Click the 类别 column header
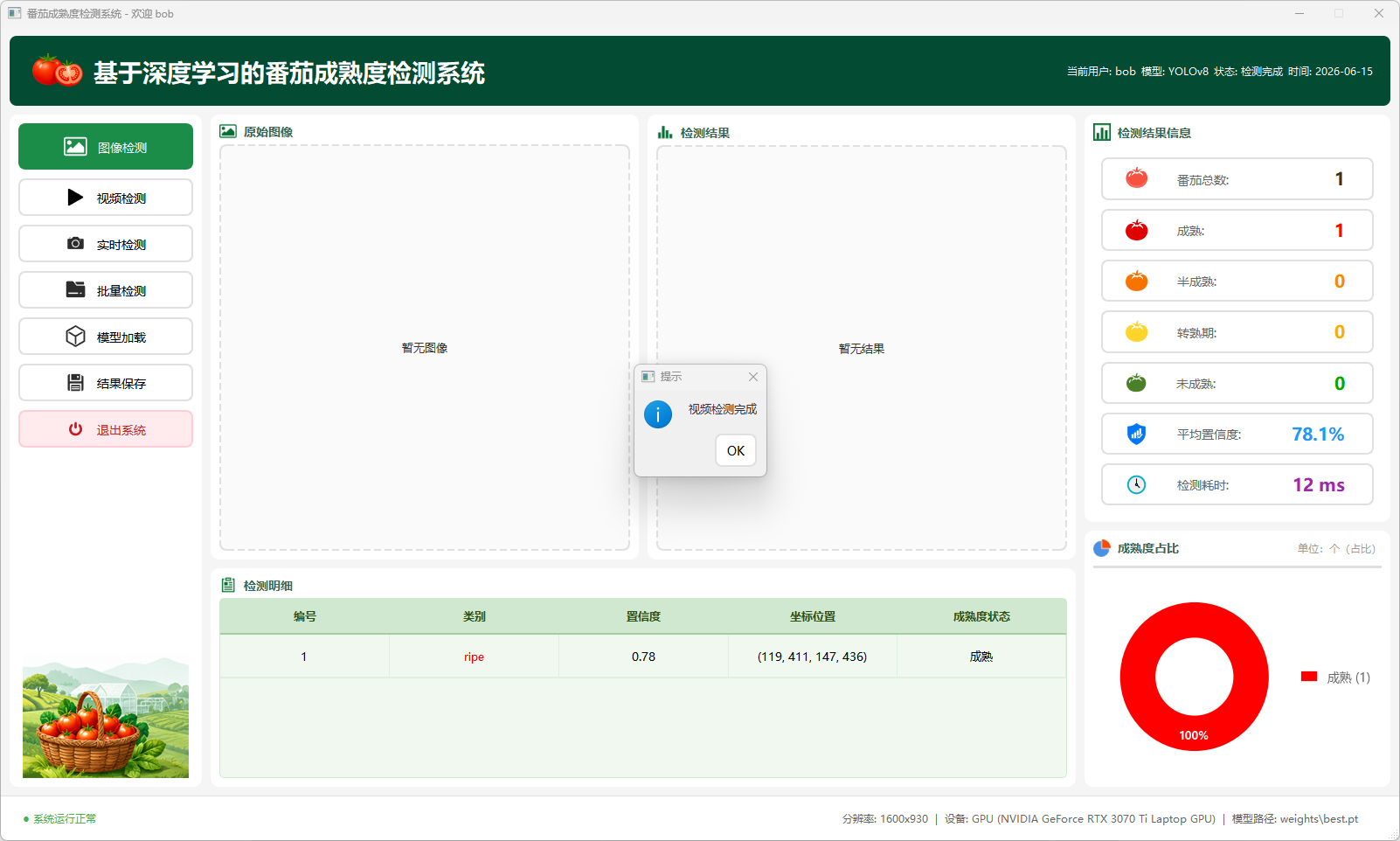The height and width of the screenshot is (841, 1400). pyautogui.click(x=474, y=616)
